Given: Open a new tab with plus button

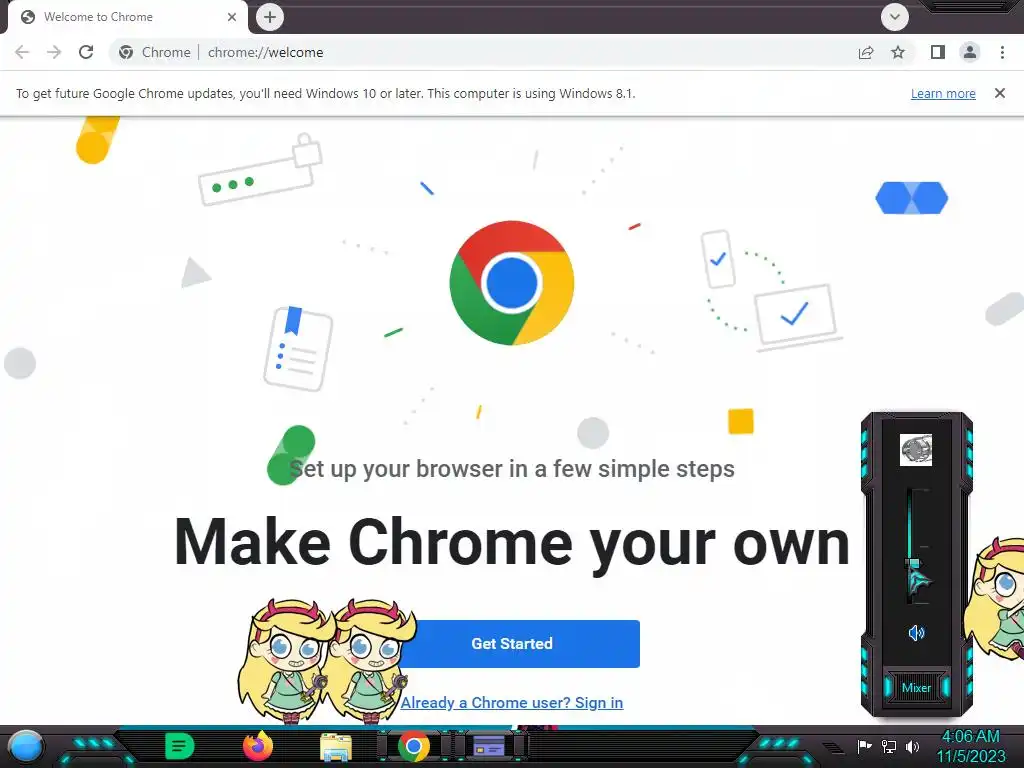Looking at the screenshot, I should coord(270,17).
